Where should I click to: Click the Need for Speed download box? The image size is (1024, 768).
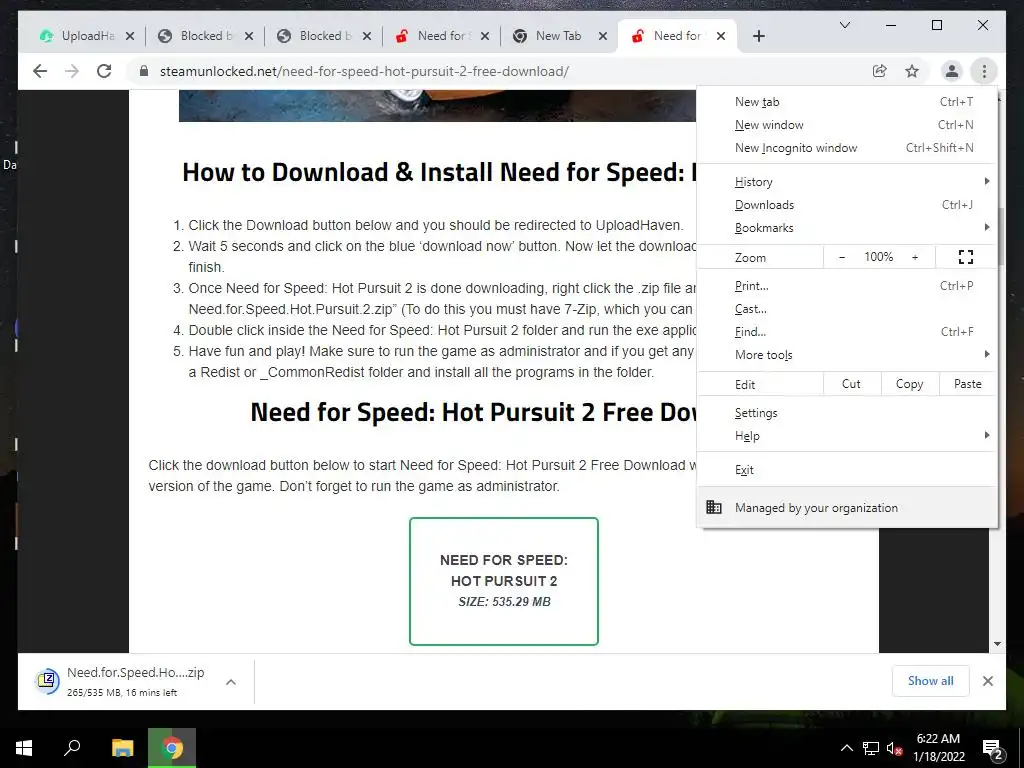504,581
